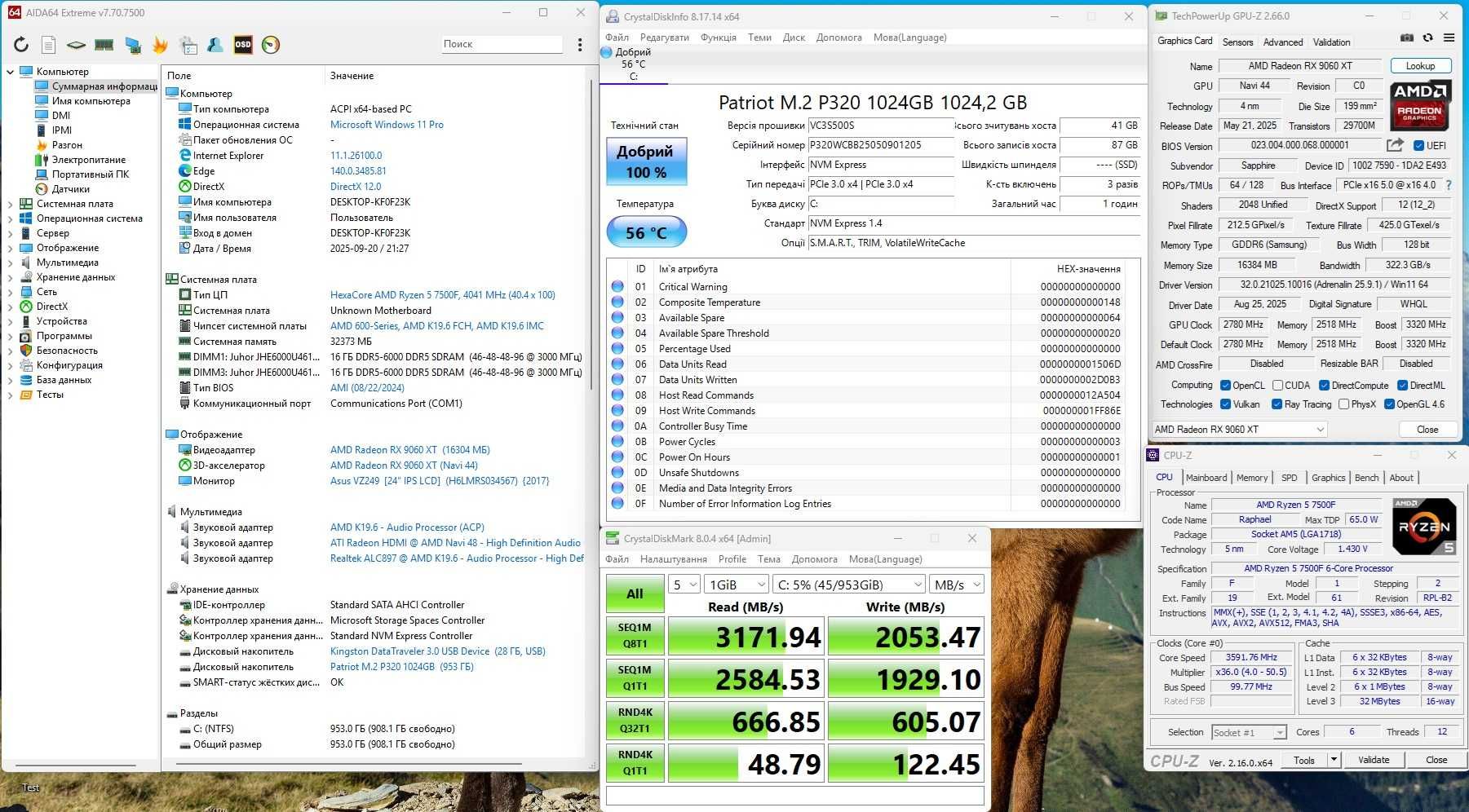This screenshot has width=1469, height=812.
Task: Click GPU-Z Bus Interface question mark
Action: [1449, 186]
